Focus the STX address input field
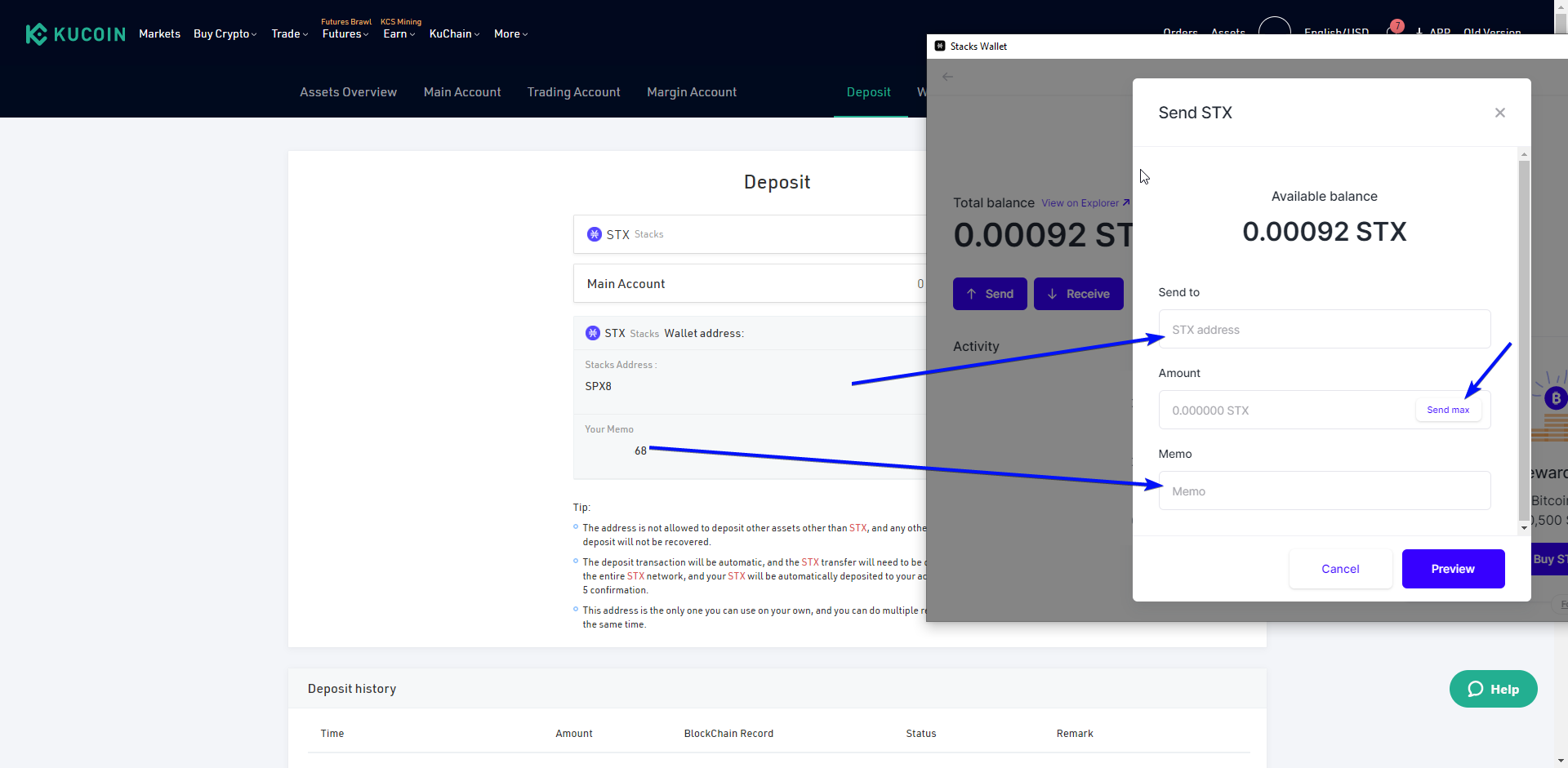The width and height of the screenshot is (1568, 768). click(1324, 330)
